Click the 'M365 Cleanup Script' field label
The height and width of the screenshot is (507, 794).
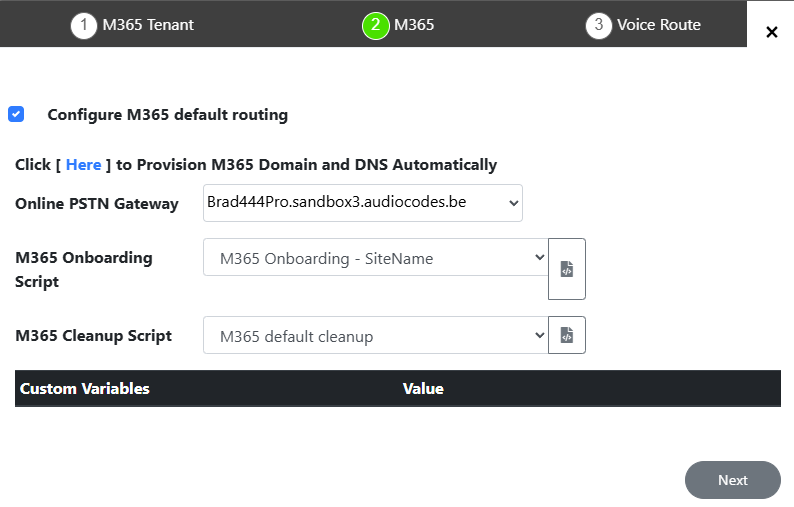pos(94,335)
